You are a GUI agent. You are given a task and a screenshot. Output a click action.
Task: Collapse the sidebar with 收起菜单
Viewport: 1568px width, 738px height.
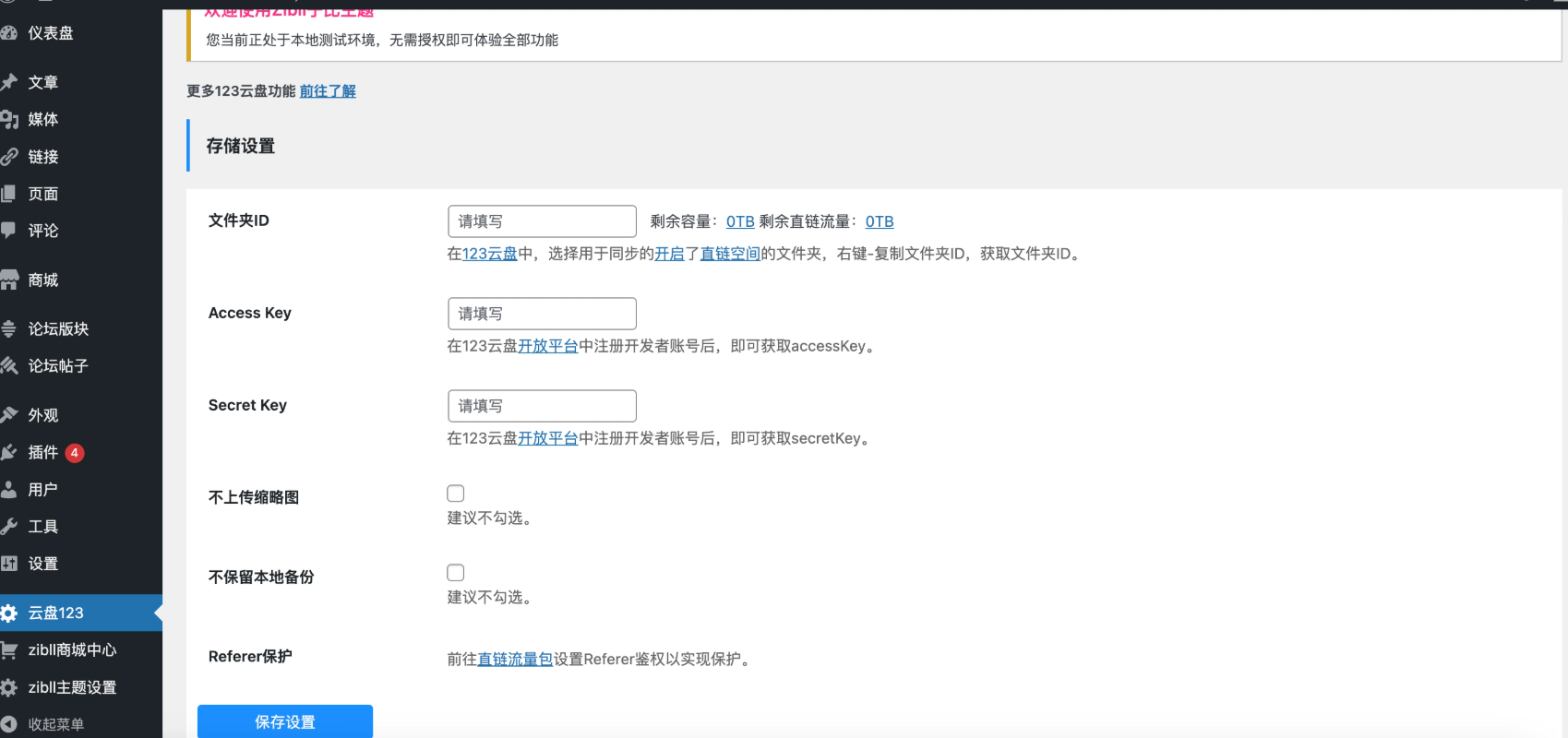[x=55, y=724]
